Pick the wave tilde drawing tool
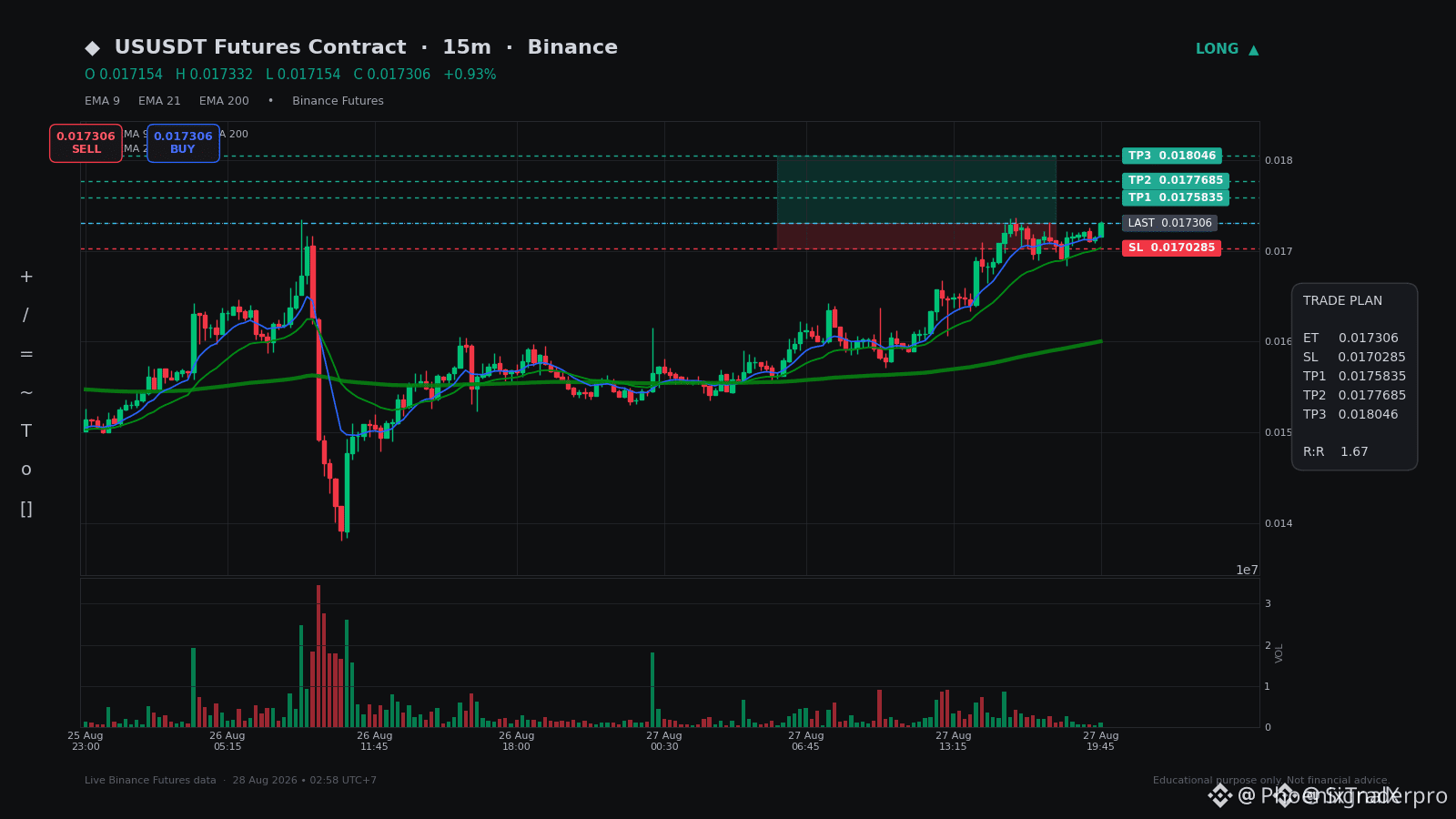1456x819 pixels. [26, 393]
